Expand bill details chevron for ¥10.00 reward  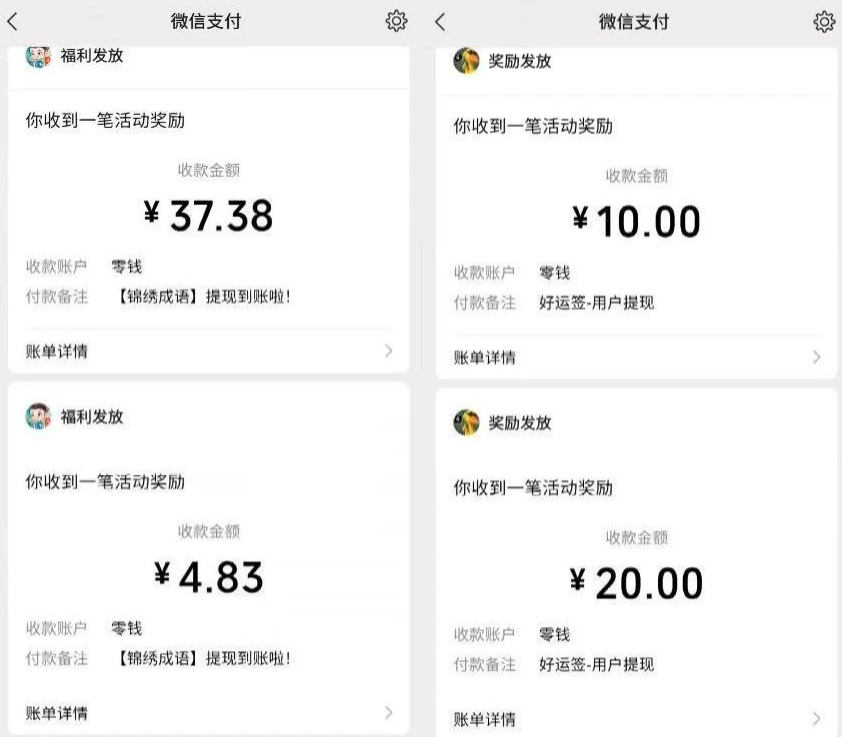click(816, 357)
